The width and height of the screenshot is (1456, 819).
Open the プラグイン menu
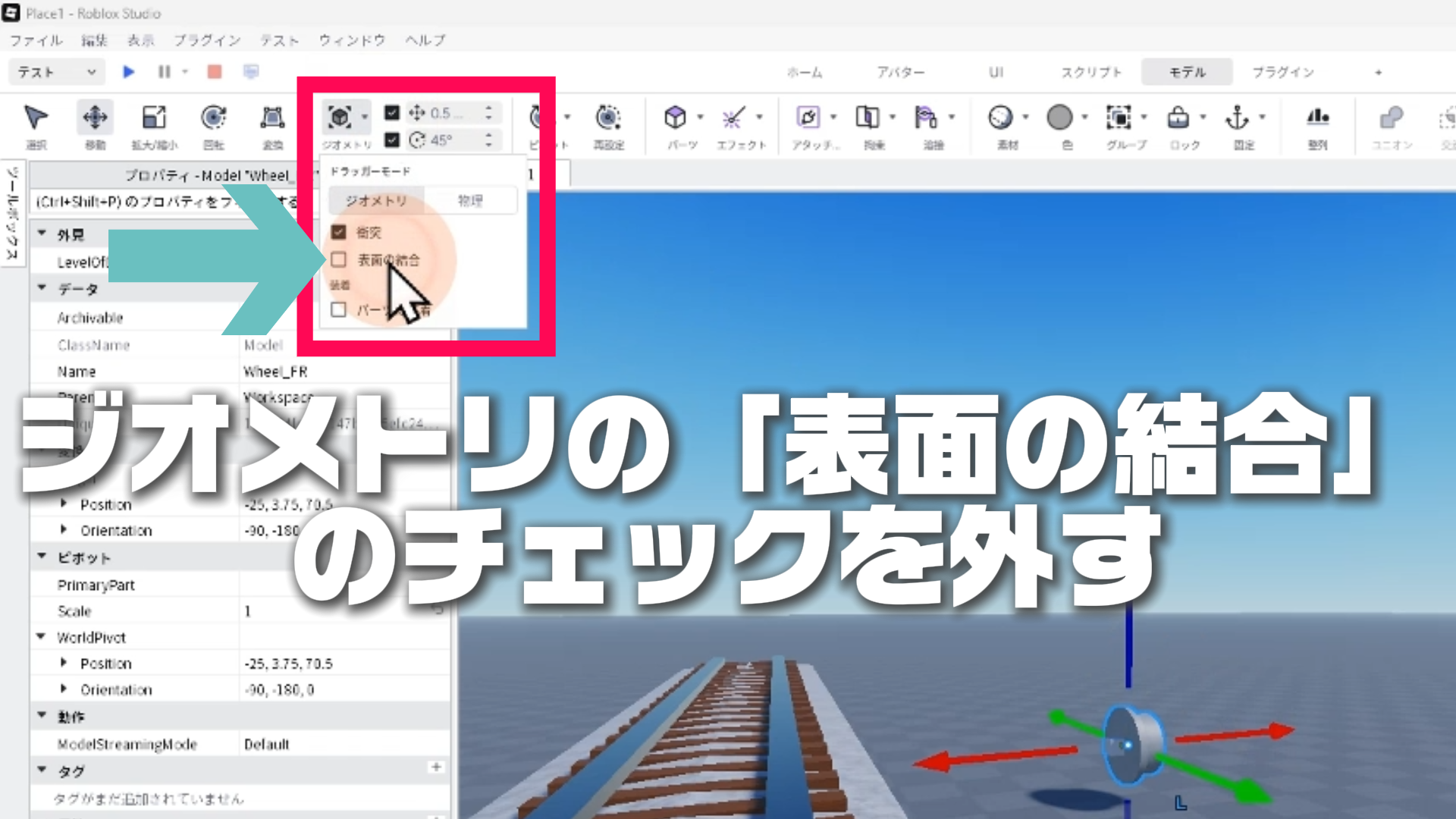(206, 40)
